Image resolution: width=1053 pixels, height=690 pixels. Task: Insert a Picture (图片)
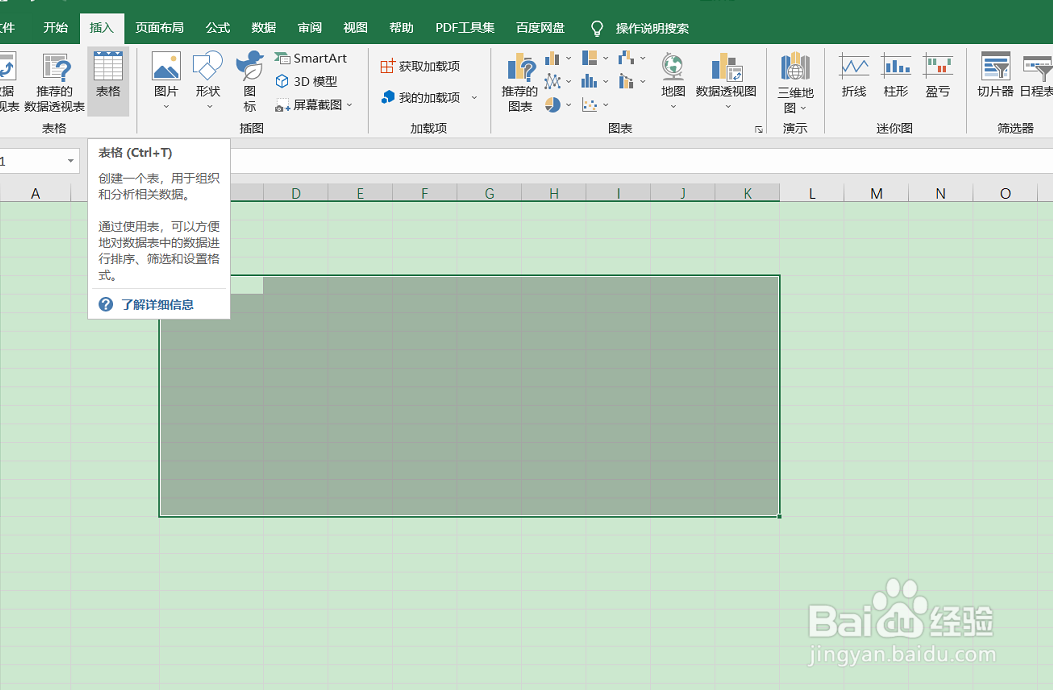pyautogui.click(x=166, y=81)
